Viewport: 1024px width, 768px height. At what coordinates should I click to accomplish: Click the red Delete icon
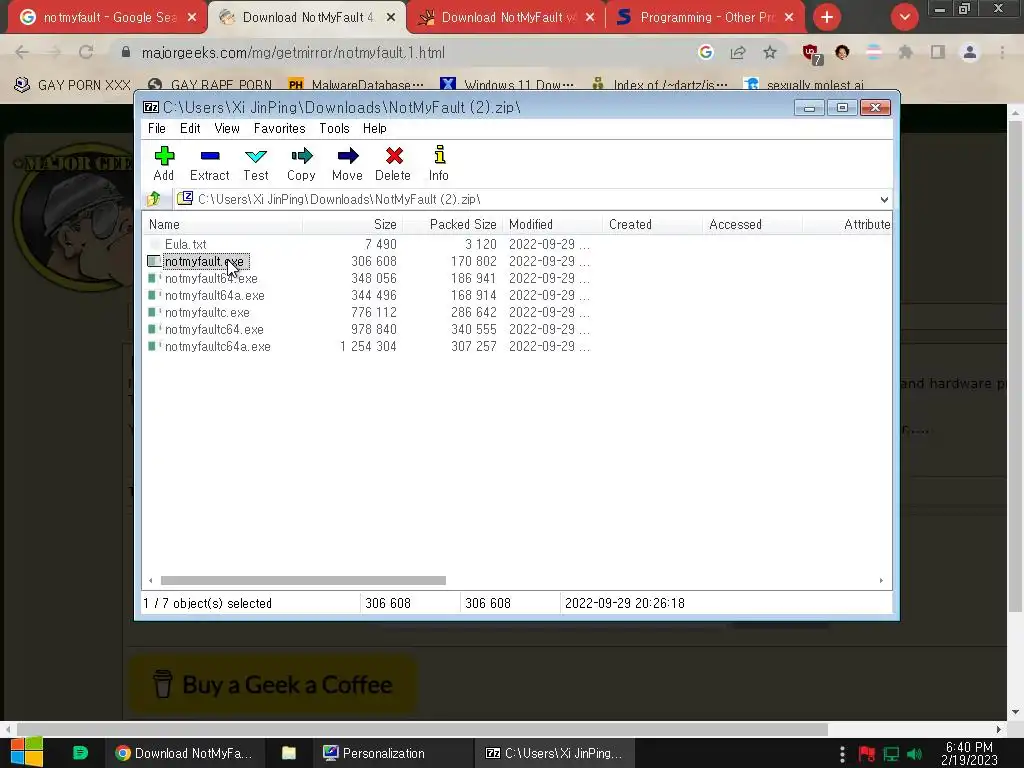coord(393,163)
